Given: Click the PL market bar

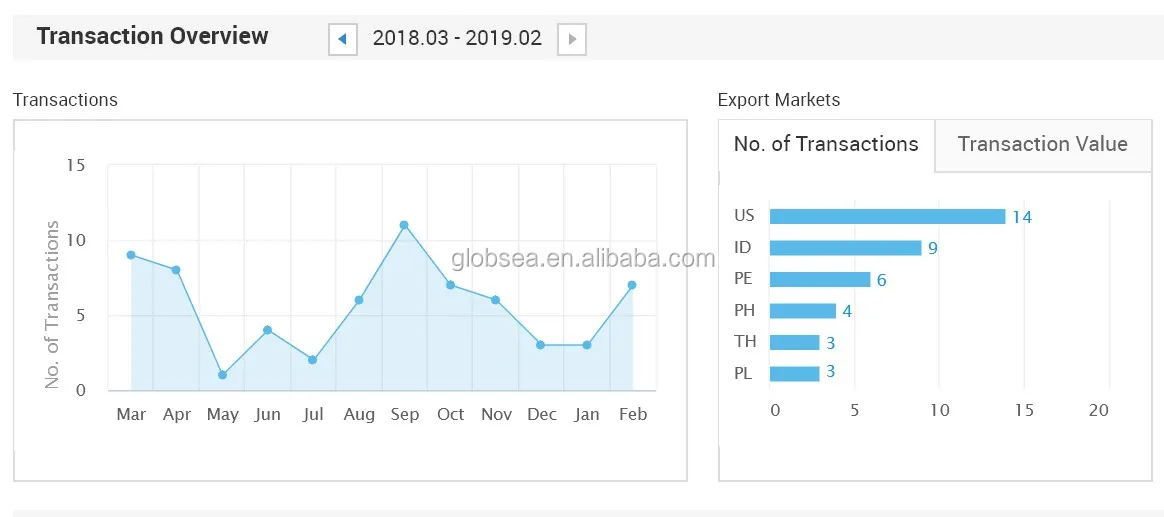Looking at the screenshot, I should pos(795,374).
